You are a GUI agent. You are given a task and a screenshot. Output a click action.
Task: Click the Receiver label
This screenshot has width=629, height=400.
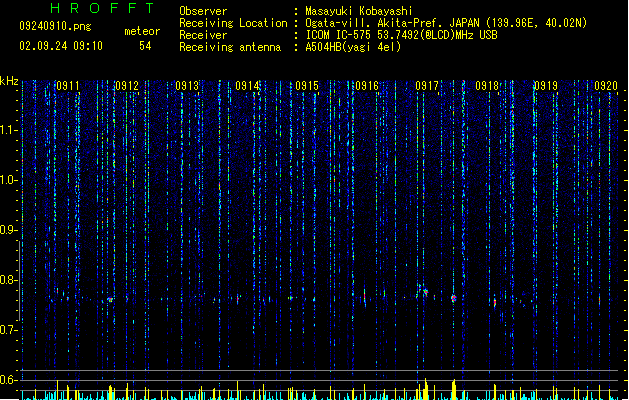(203, 35)
